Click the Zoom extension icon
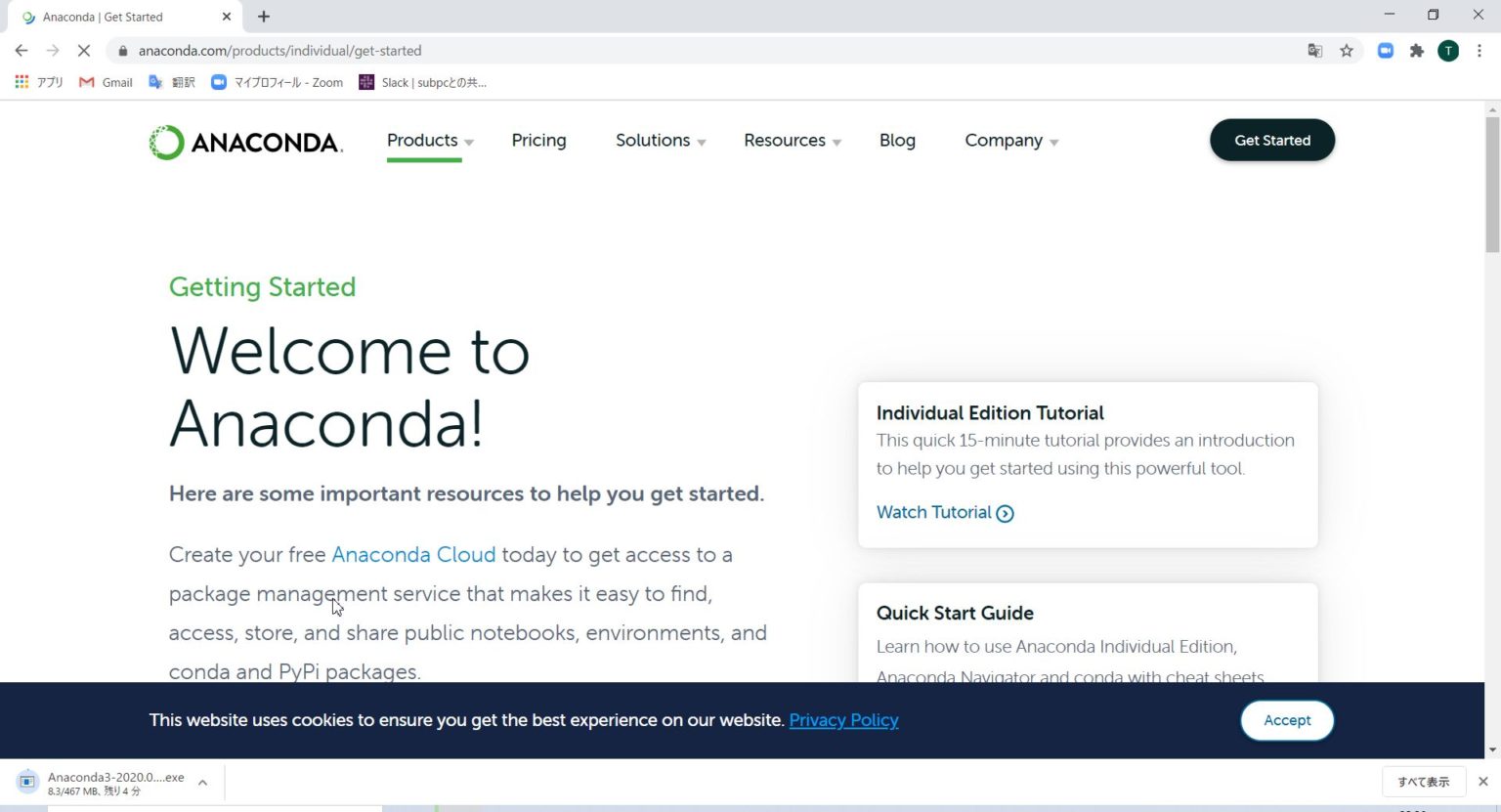1501x812 pixels. 1385,50
